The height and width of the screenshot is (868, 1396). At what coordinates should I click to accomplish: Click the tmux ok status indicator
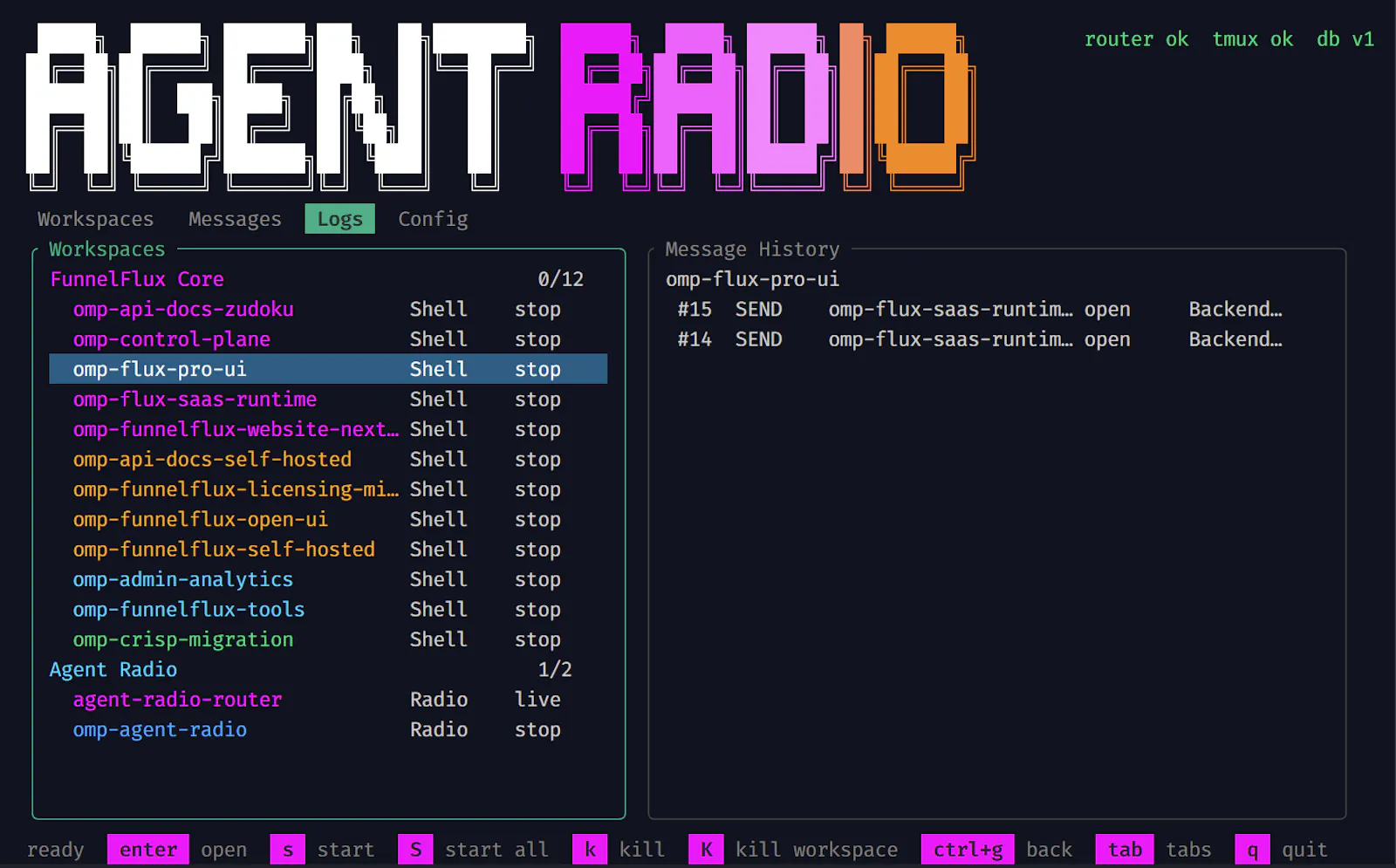pos(1252,39)
